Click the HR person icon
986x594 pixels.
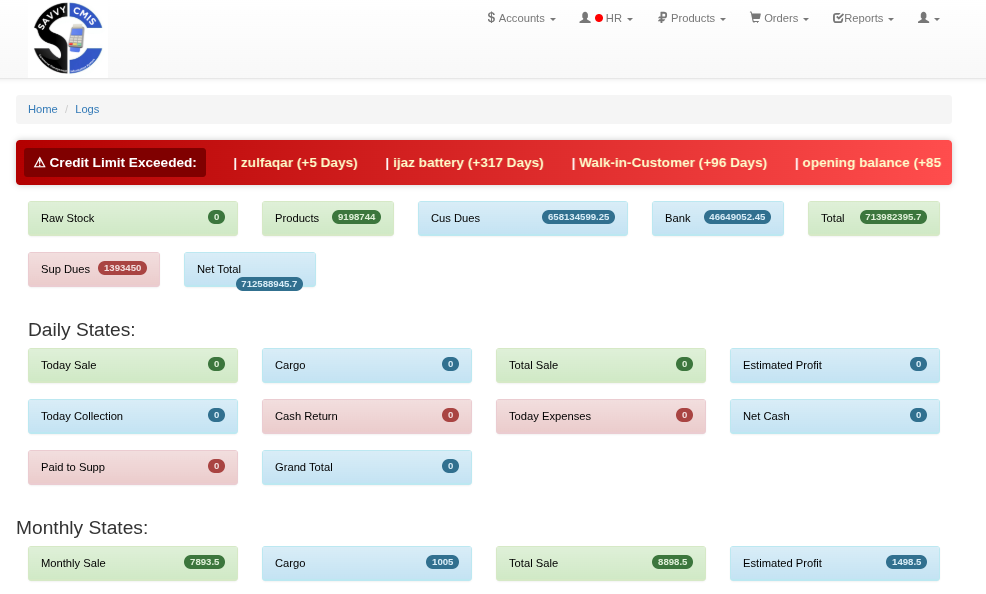pyautogui.click(x=585, y=18)
